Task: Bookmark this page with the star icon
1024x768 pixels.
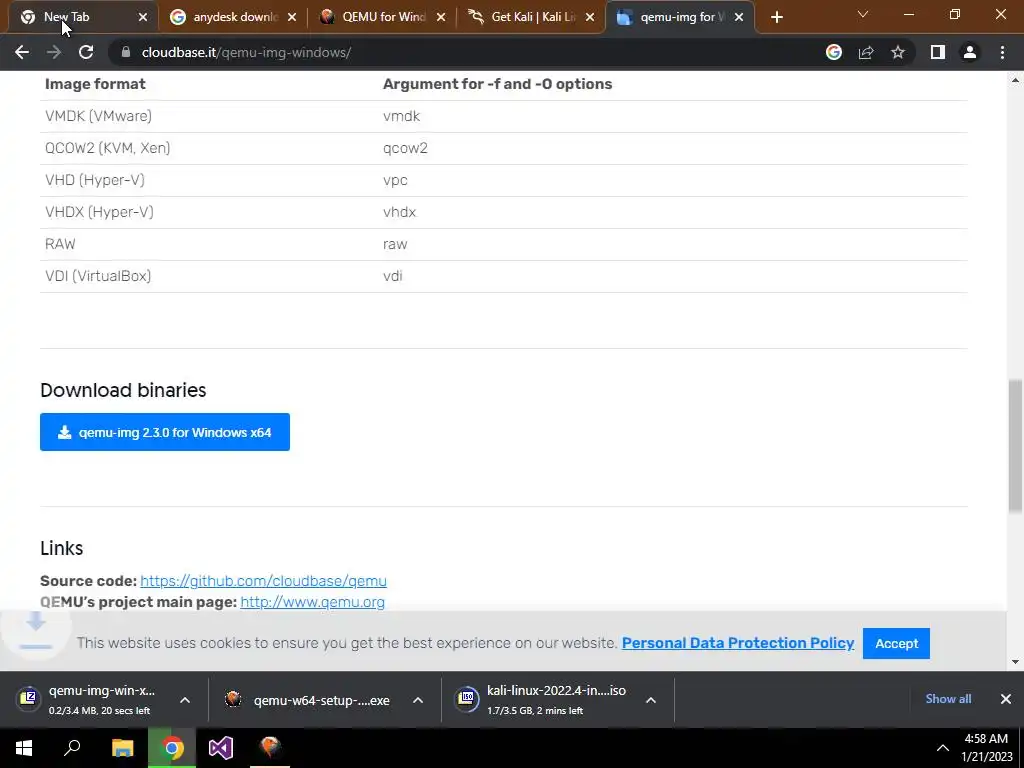Action: (x=898, y=52)
